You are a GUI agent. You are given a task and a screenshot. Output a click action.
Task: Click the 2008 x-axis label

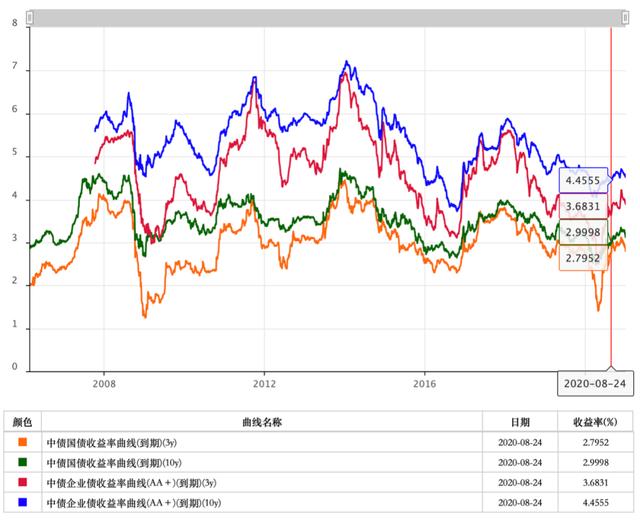(x=104, y=384)
